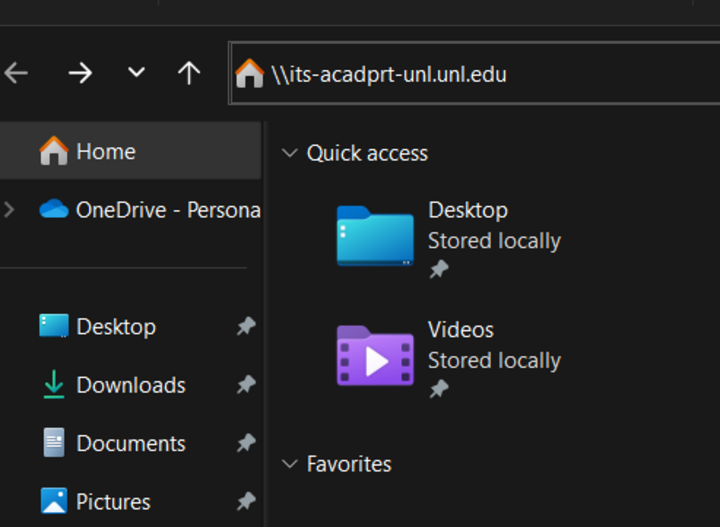Viewport: 720px width, 527px height.
Task: Open the Pictures sidebar shortcut
Action: 113,501
